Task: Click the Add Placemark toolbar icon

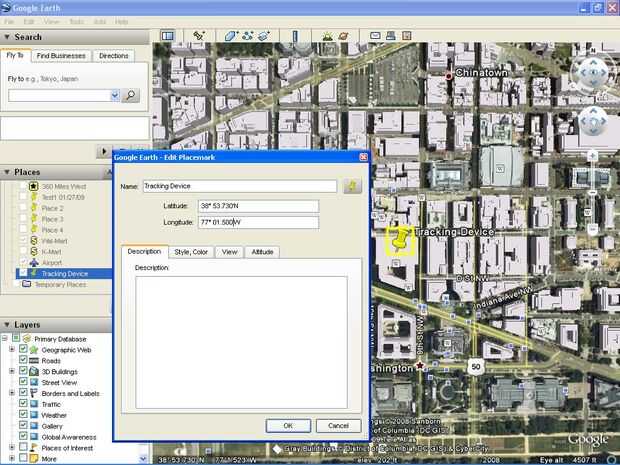Action: [198, 36]
